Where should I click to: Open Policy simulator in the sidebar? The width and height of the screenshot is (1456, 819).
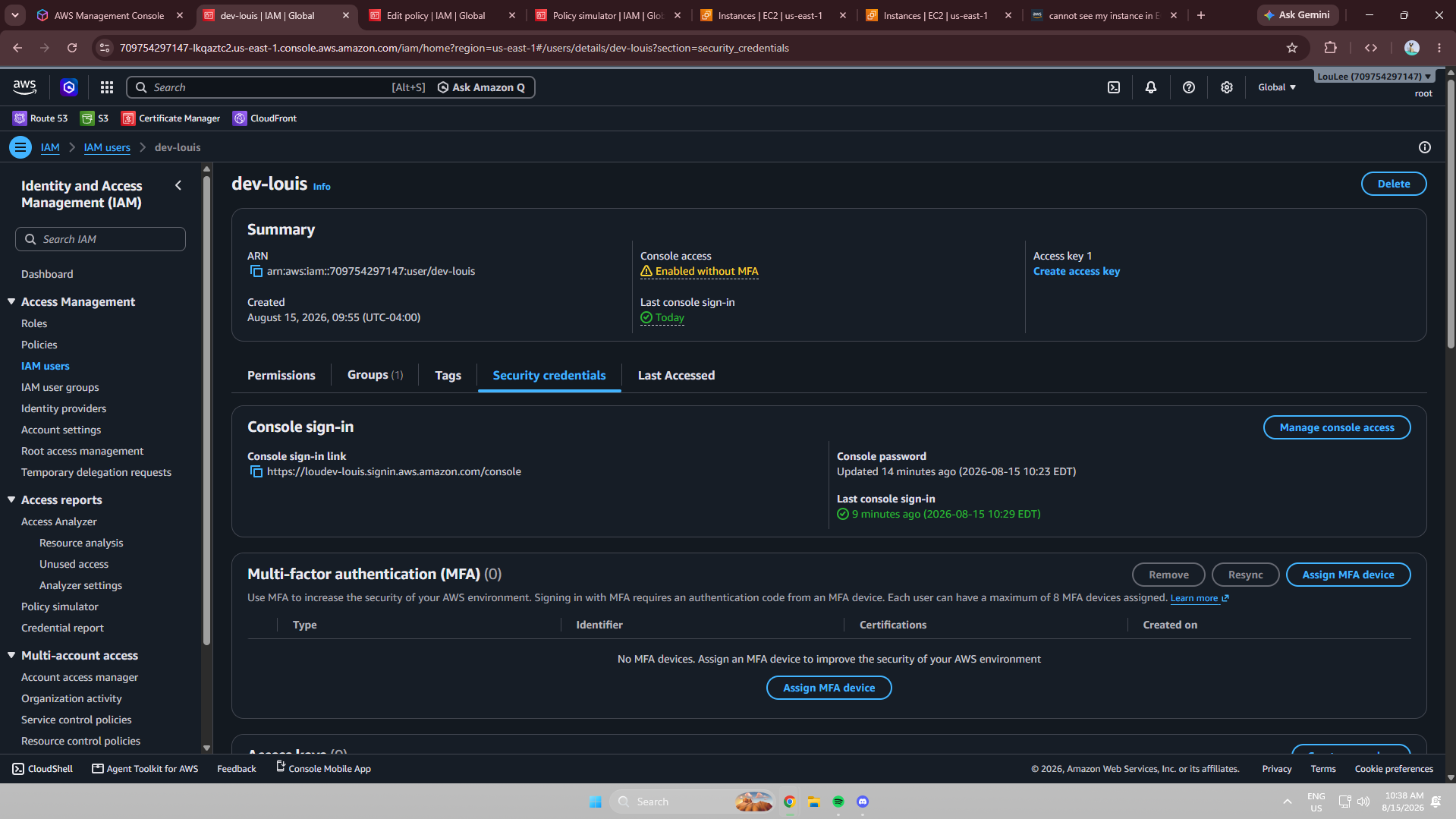[60, 606]
